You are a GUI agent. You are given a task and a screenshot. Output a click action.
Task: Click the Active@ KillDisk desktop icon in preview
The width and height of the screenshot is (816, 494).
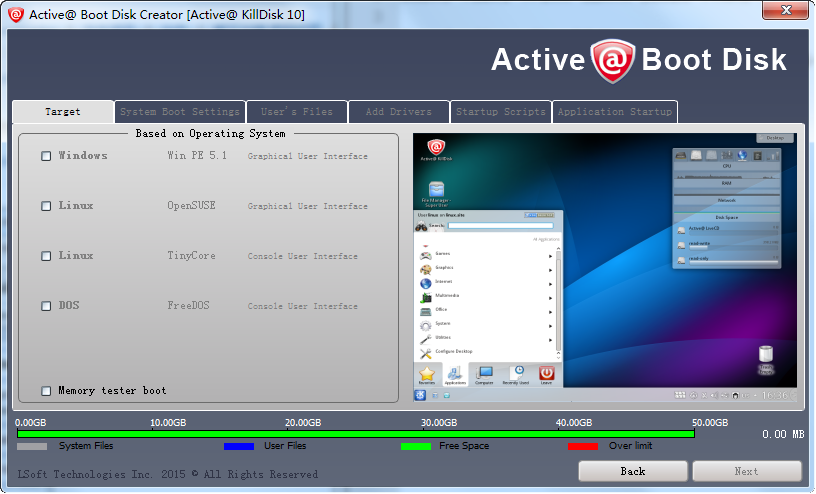(436, 148)
